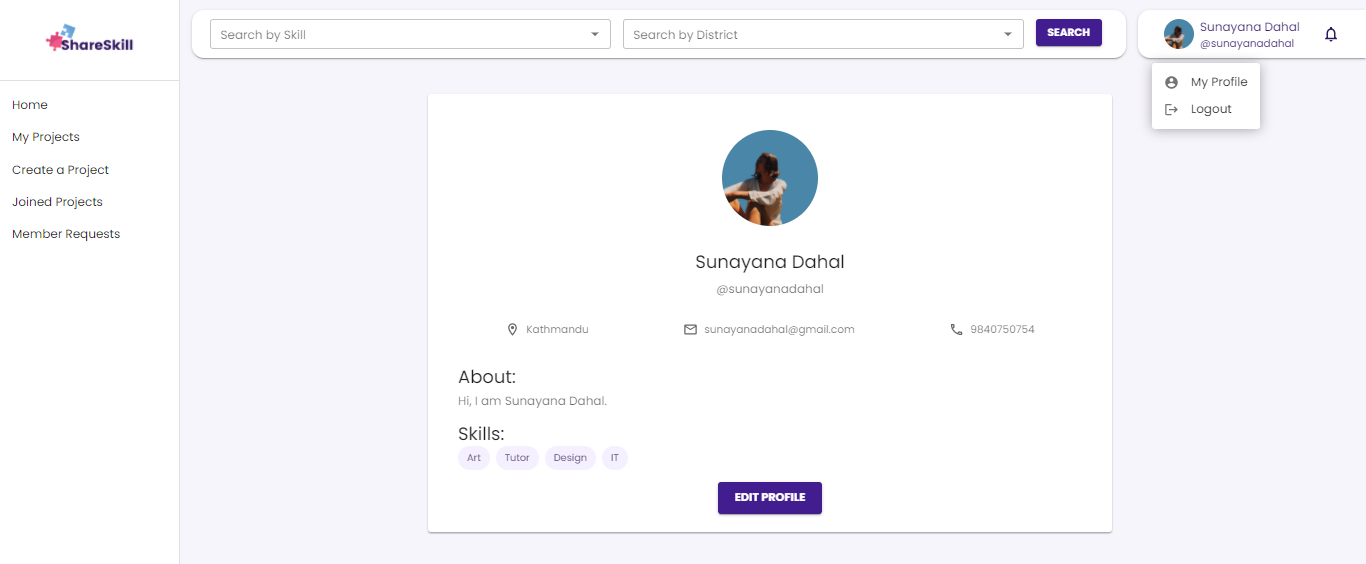Click the My Profile person icon

pyautogui.click(x=1172, y=83)
